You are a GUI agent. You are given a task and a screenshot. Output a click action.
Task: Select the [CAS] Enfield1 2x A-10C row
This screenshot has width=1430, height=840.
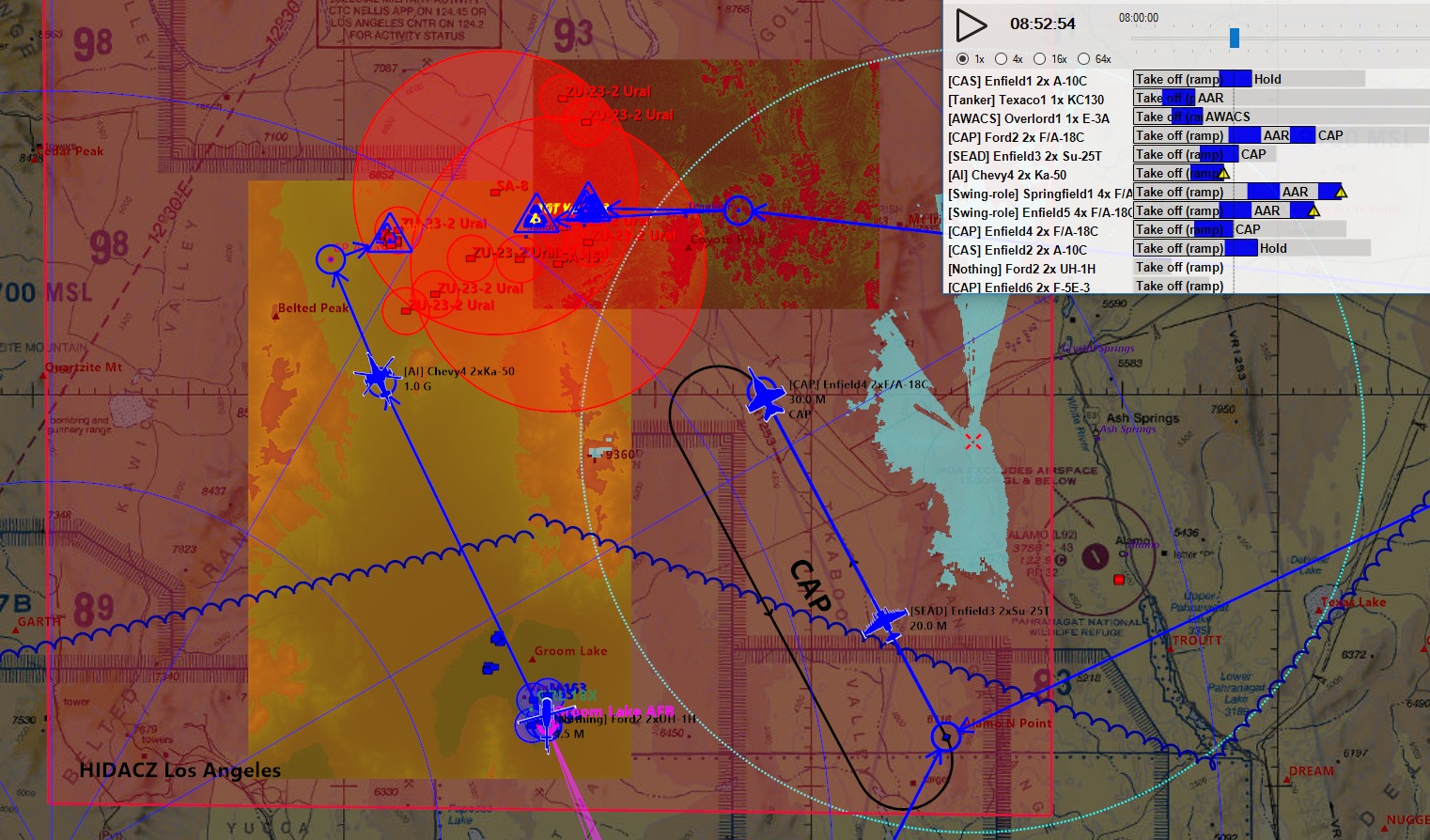pos(1018,81)
